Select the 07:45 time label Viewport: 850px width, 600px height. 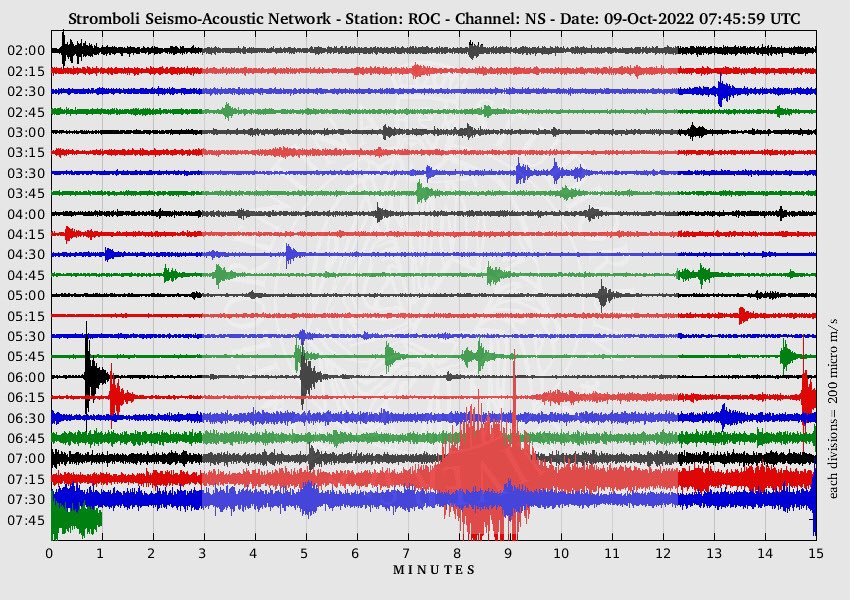coord(26,521)
